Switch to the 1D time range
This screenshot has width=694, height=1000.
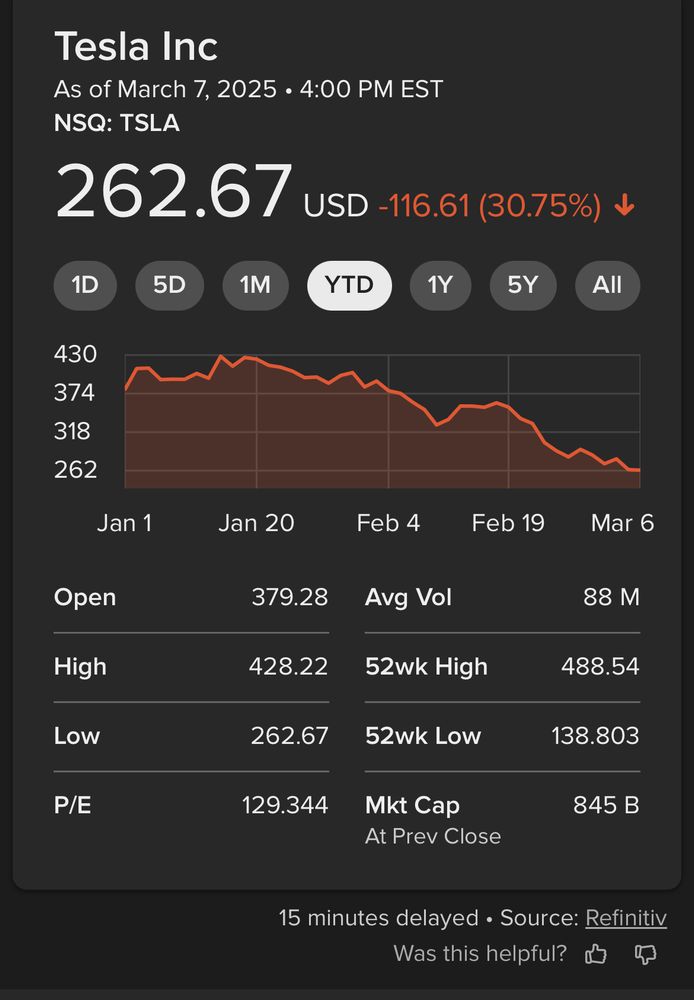(85, 285)
